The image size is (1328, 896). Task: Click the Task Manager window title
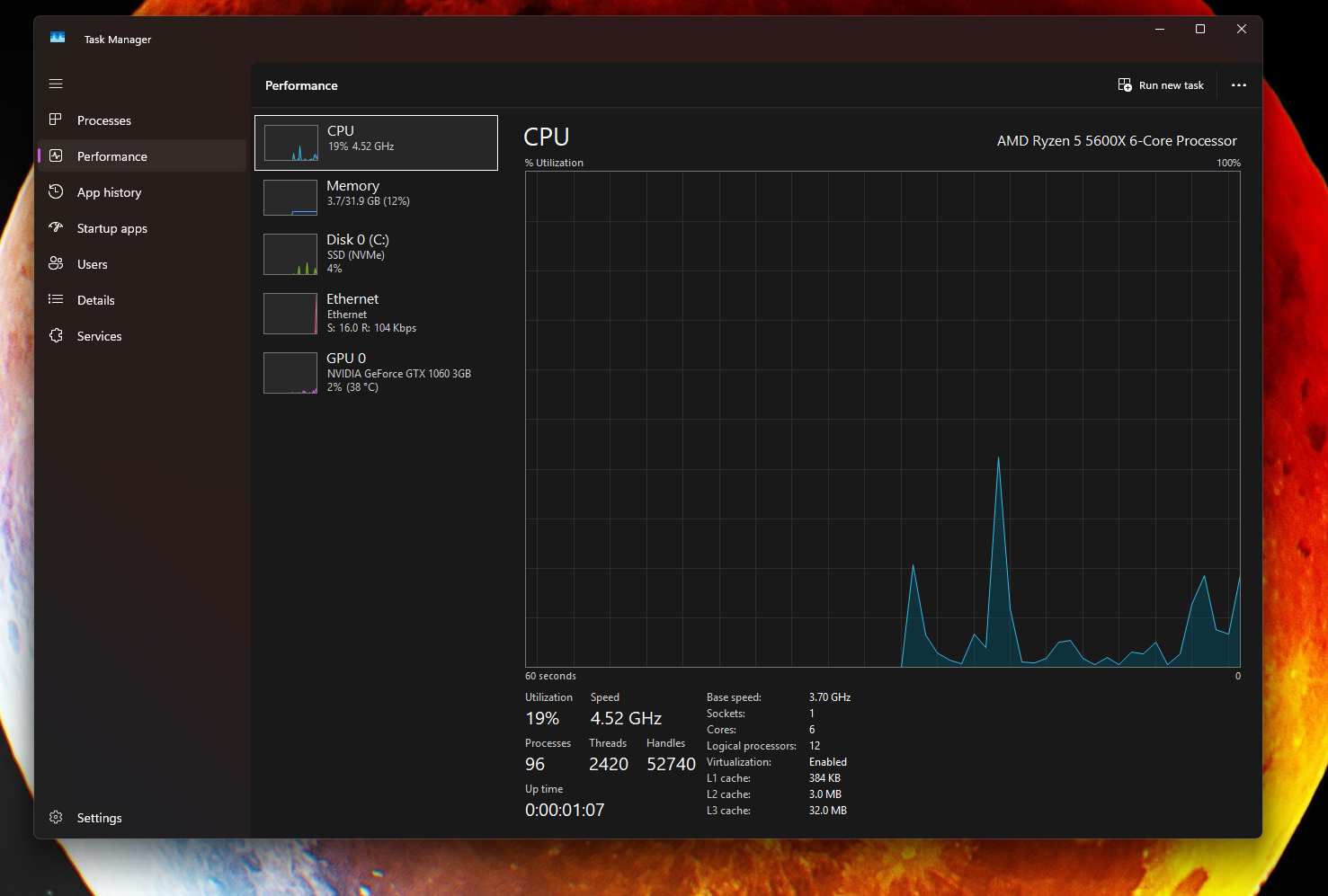pos(118,40)
